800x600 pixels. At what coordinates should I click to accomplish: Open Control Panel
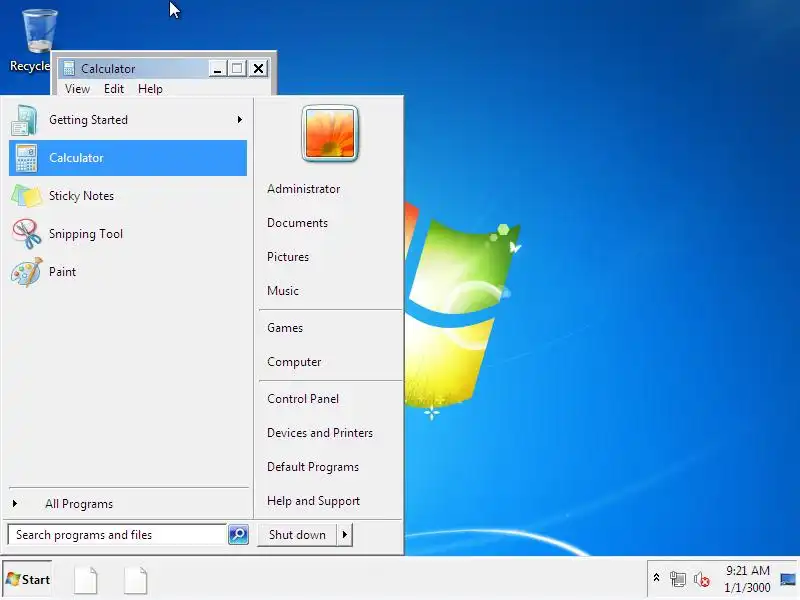pyautogui.click(x=303, y=399)
